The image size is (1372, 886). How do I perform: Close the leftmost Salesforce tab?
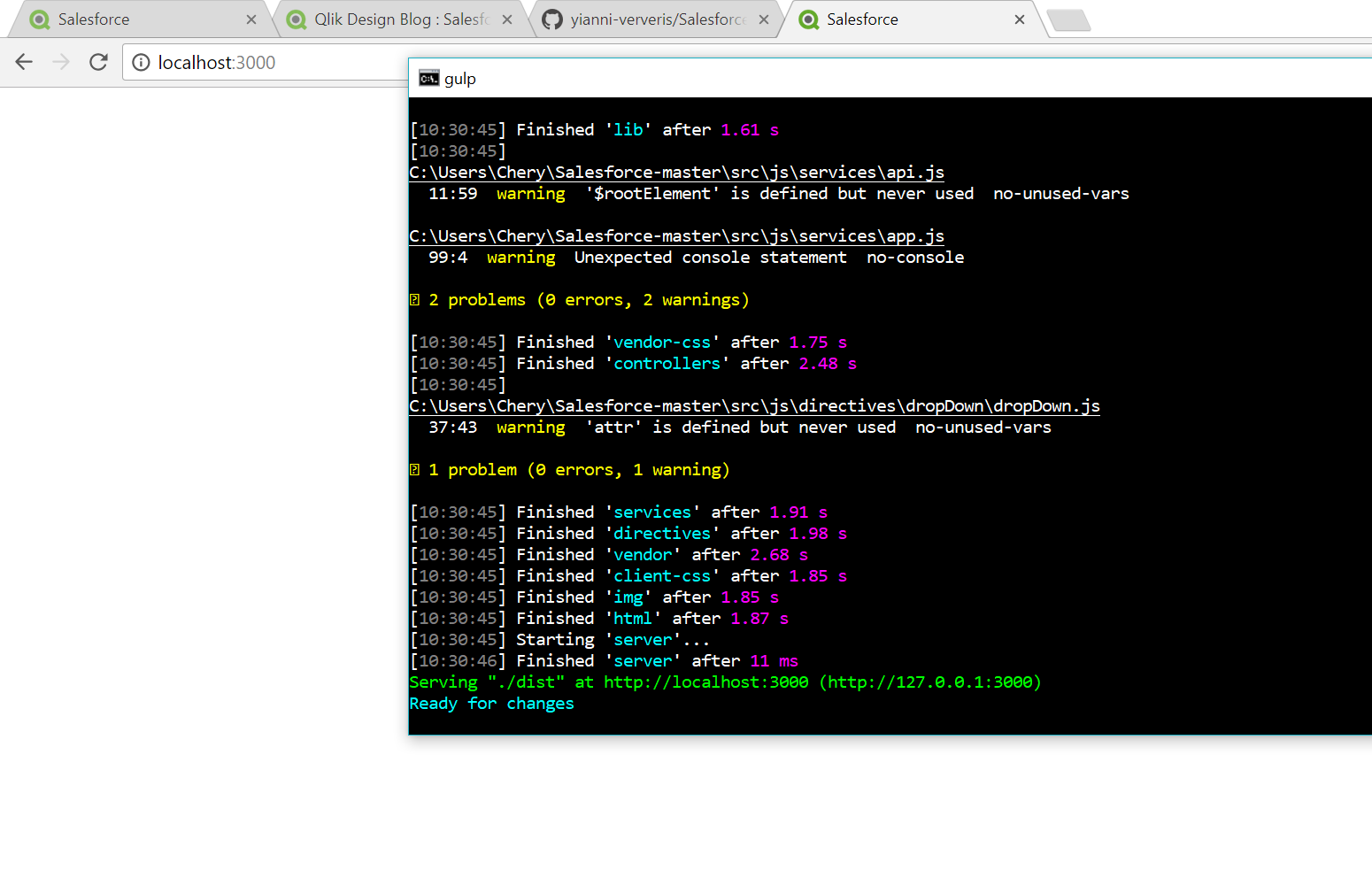(251, 19)
